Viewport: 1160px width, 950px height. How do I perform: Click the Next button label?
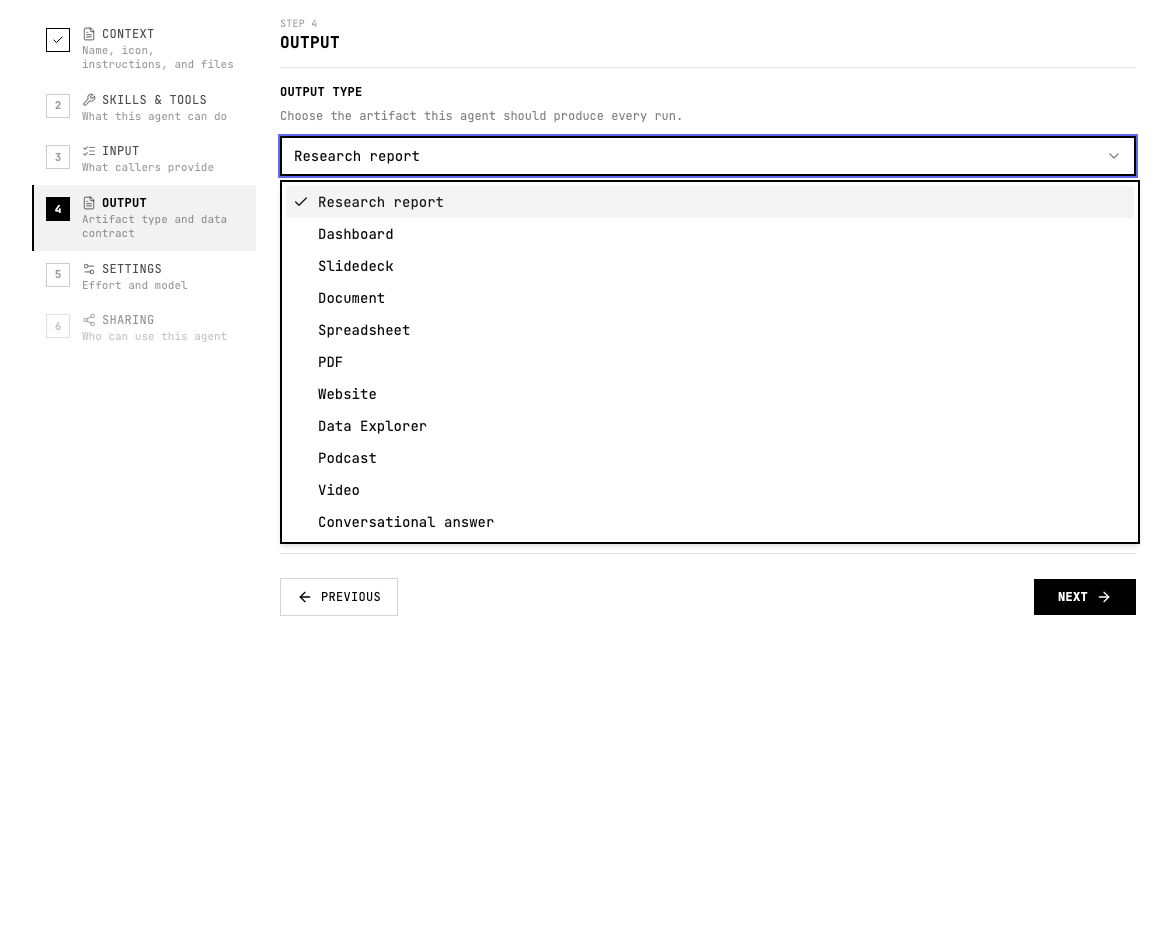1073,597
